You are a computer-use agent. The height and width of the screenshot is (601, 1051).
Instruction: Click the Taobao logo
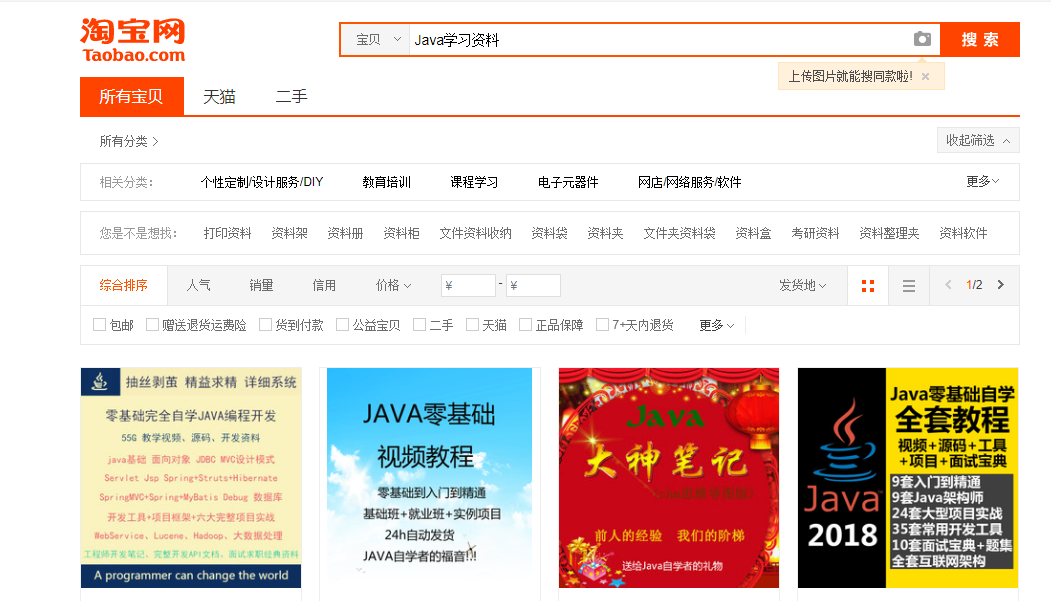coord(133,40)
